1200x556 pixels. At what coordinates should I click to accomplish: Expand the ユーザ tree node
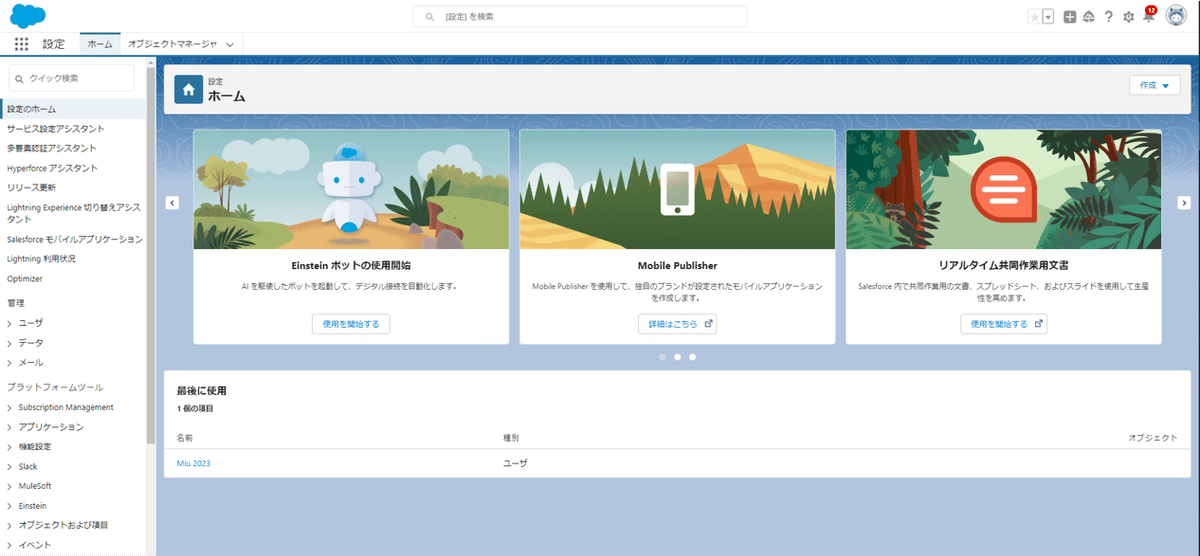click(10, 323)
